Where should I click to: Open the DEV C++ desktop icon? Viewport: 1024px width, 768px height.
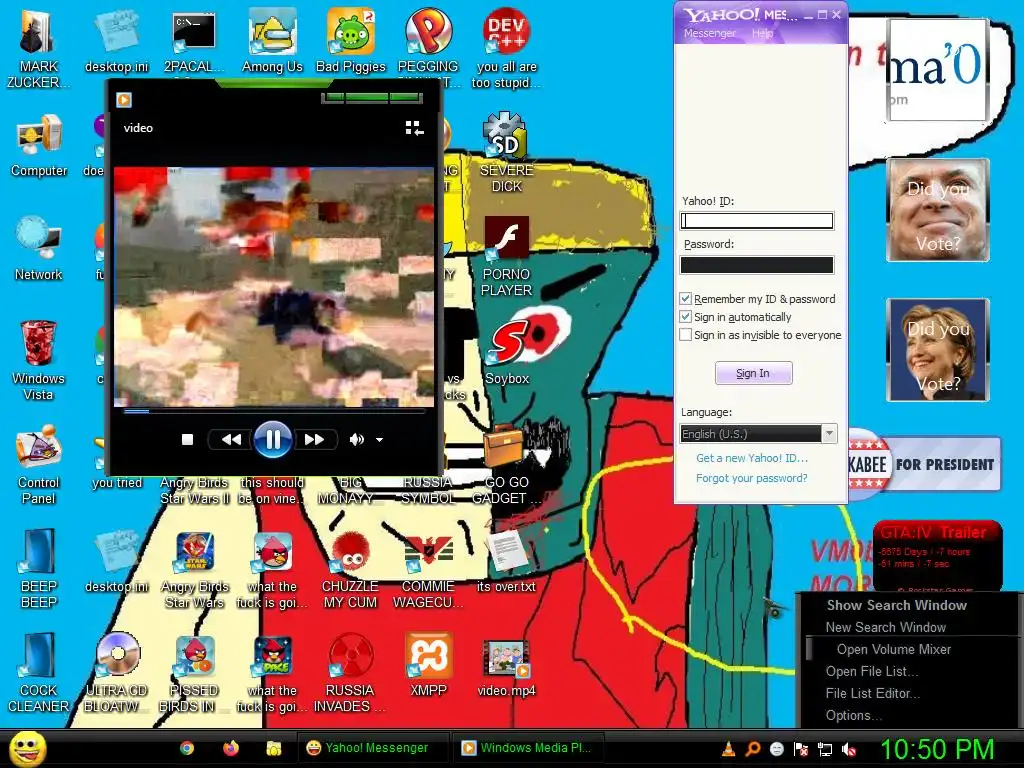[506, 47]
